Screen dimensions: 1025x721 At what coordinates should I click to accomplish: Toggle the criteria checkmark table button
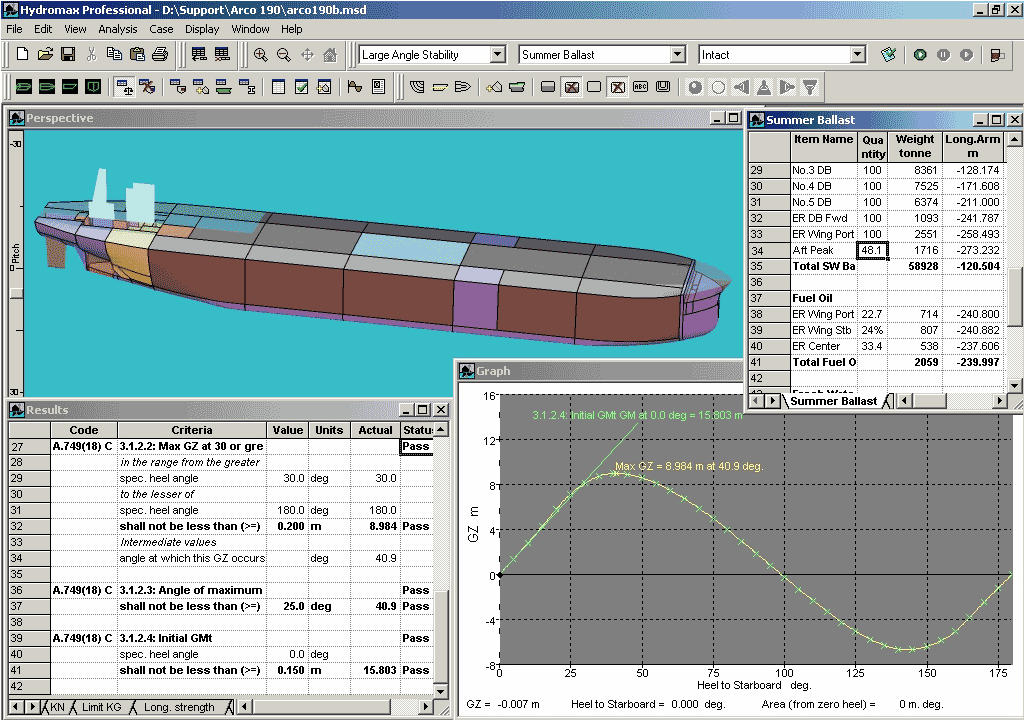click(x=301, y=87)
